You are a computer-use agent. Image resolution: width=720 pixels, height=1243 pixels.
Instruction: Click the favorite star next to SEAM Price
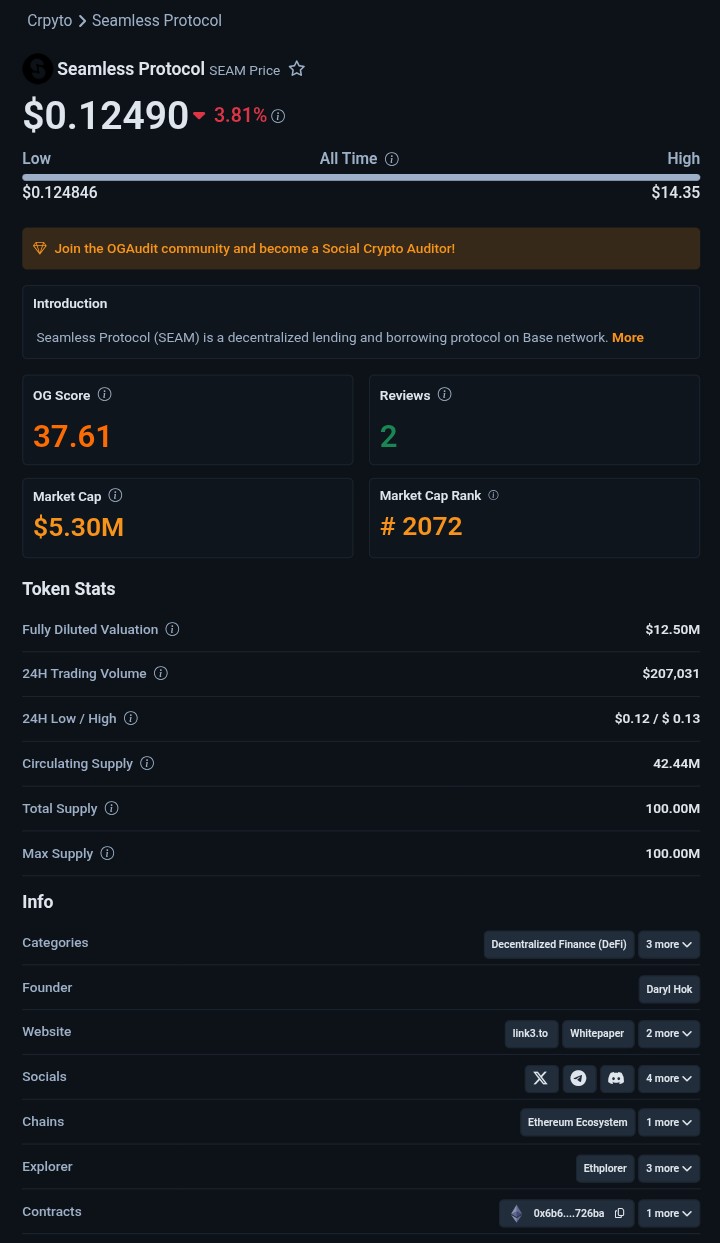coord(297,69)
